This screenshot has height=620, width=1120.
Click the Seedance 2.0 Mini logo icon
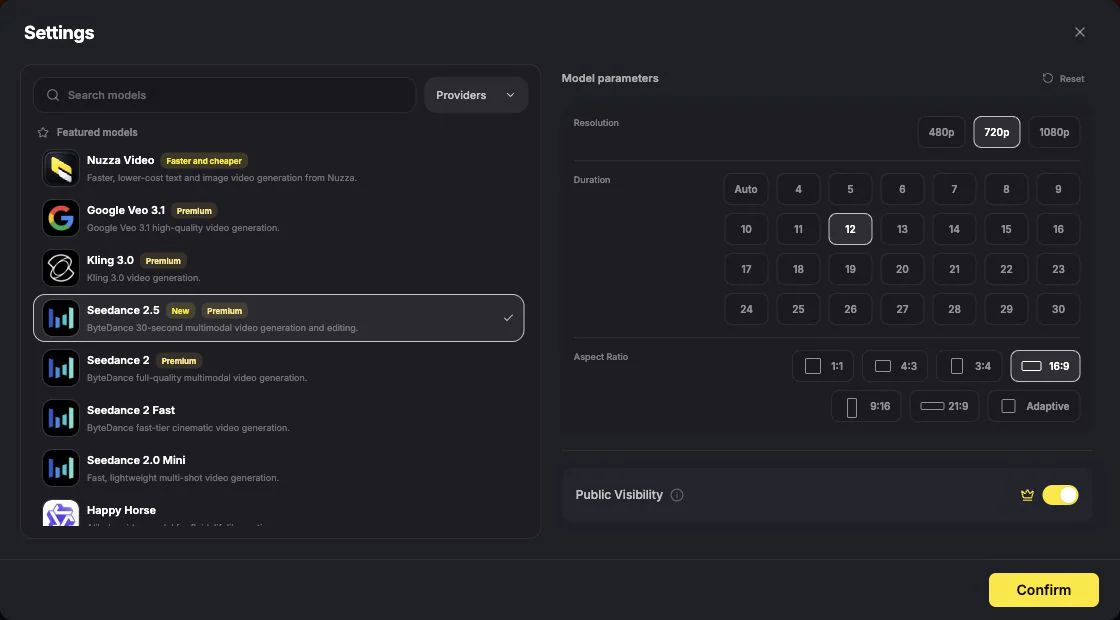click(x=61, y=468)
